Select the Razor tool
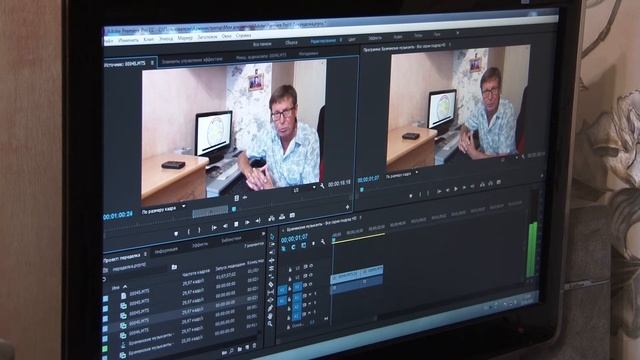This screenshot has width=640, height=360. pos(271,284)
